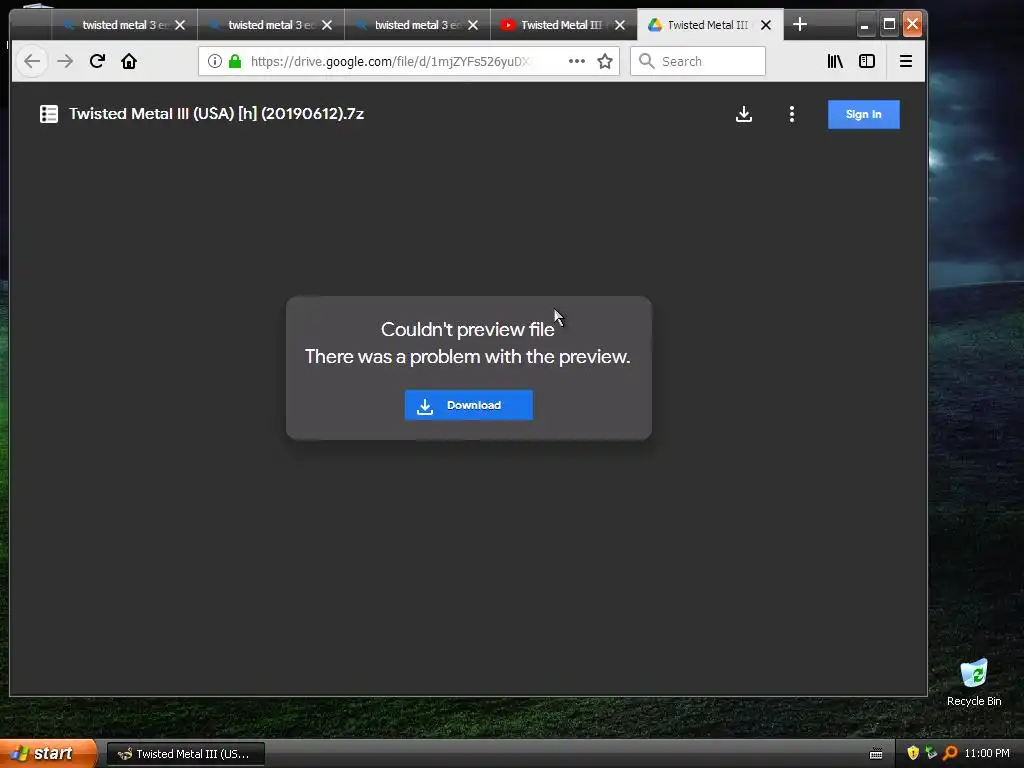This screenshot has height=768, width=1024.
Task: Click "There was a problem with the preview." text
Action: tap(468, 357)
